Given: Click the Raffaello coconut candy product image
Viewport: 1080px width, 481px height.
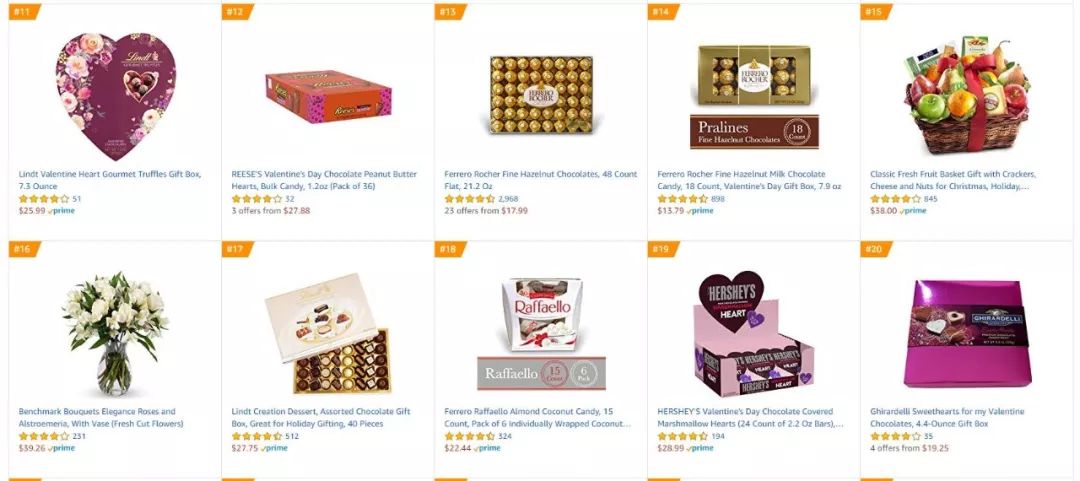Looking at the screenshot, I should (541, 334).
